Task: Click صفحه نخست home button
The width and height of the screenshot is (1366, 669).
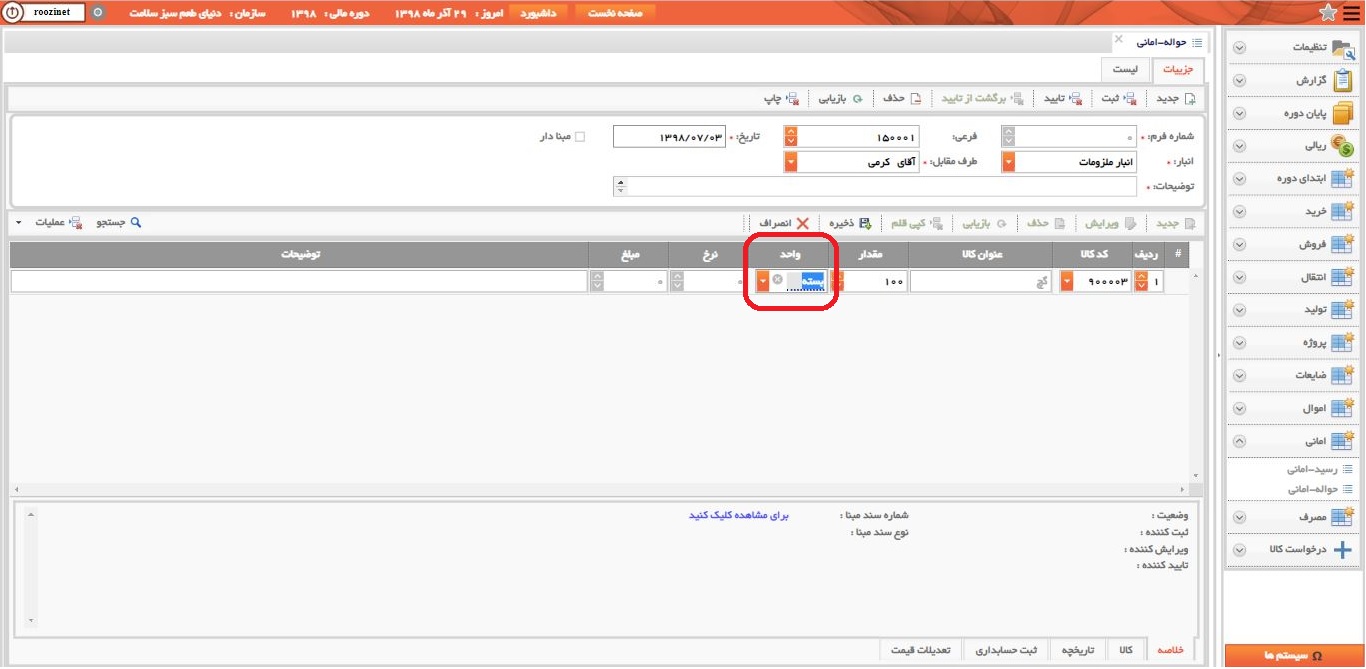Action: [616, 13]
